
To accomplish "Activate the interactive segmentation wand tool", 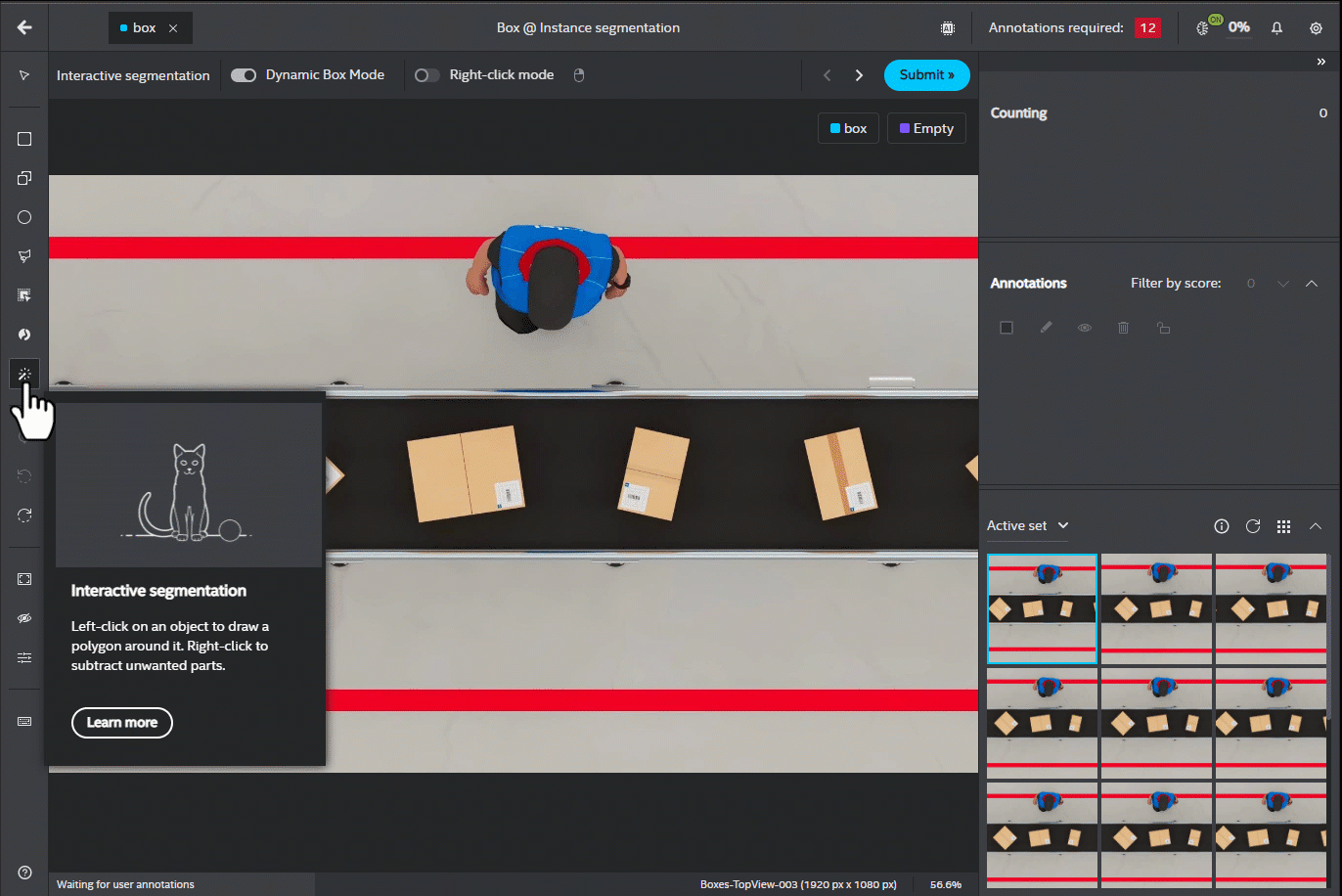I will (24, 374).
